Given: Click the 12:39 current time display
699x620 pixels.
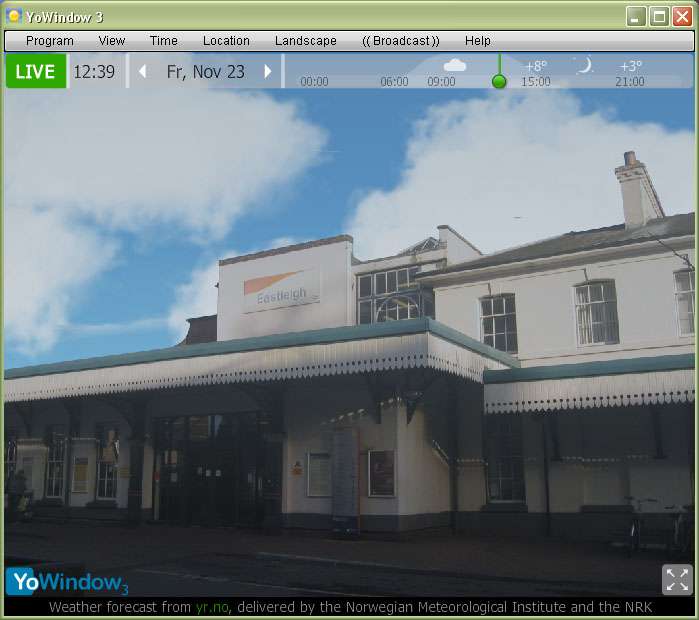Looking at the screenshot, I should tap(94, 71).
